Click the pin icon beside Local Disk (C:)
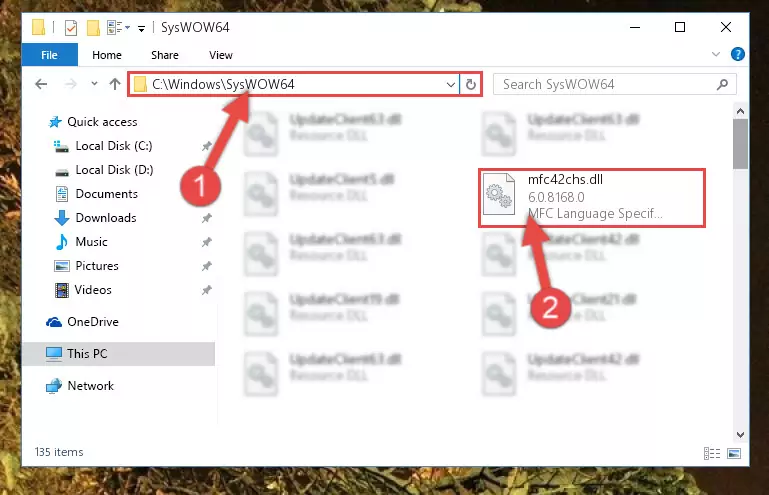The width and height of the screenshot is (769, 495). tap(206, 146)
